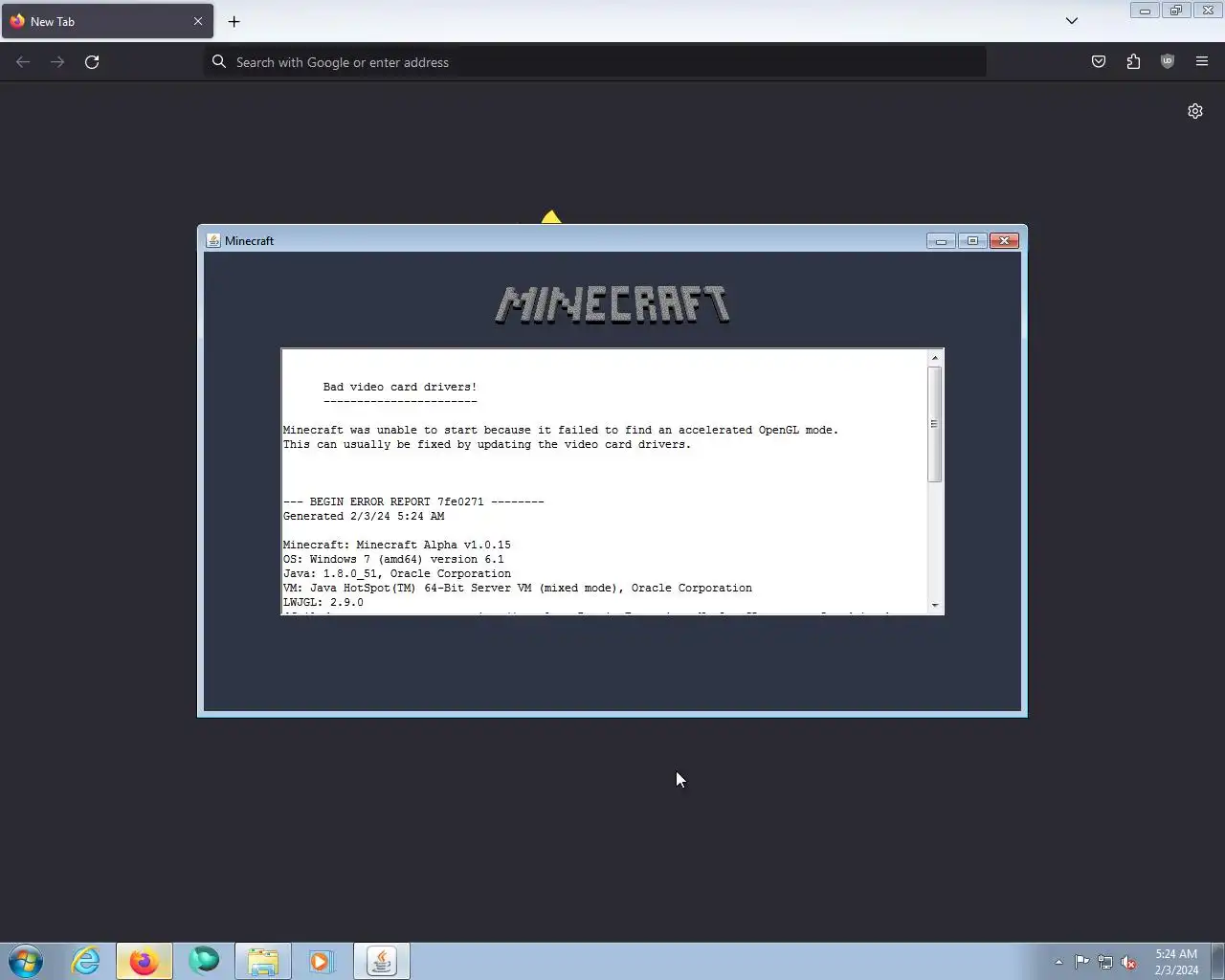Click the scrollbar track below the thumb
Image resolution: width=1225 pixels, height=980 pixels.
point(935,540)
